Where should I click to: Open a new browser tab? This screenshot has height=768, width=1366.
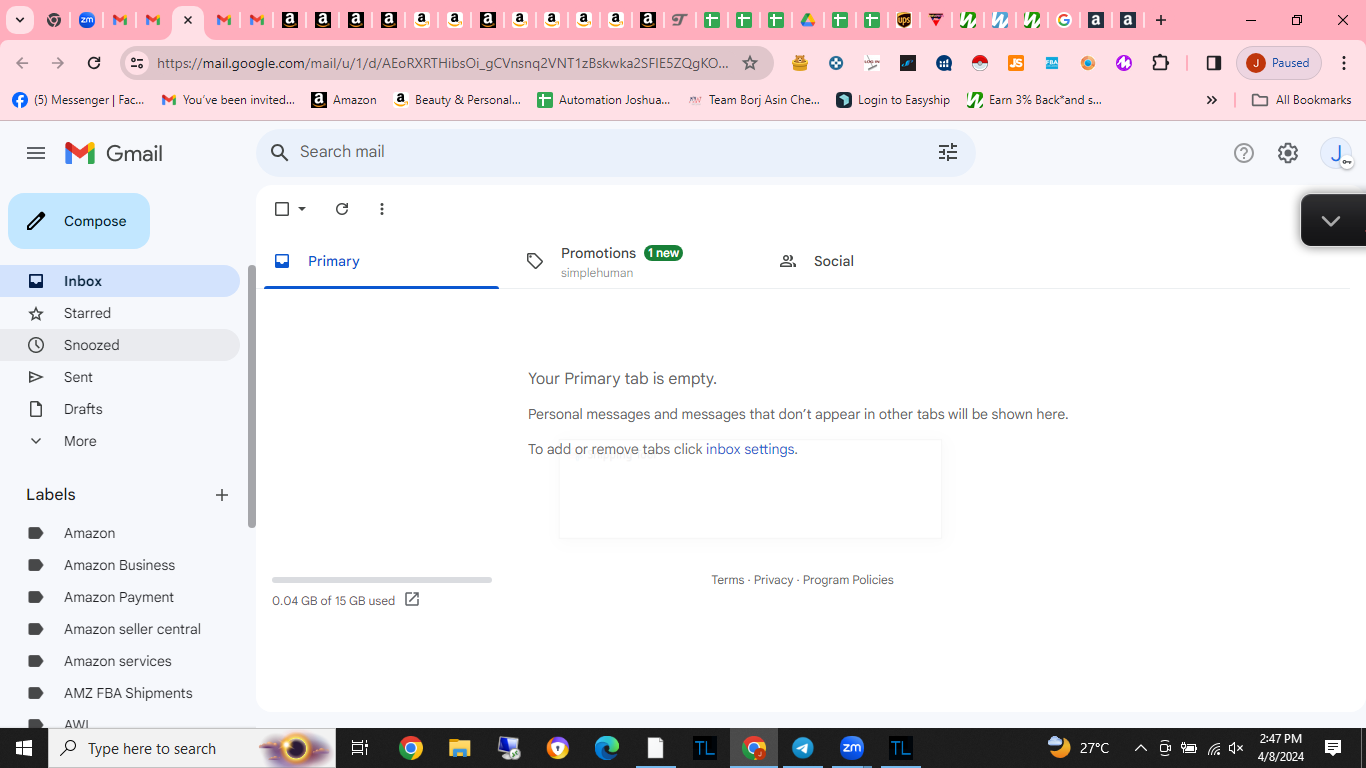click(x=1161, y=20)
